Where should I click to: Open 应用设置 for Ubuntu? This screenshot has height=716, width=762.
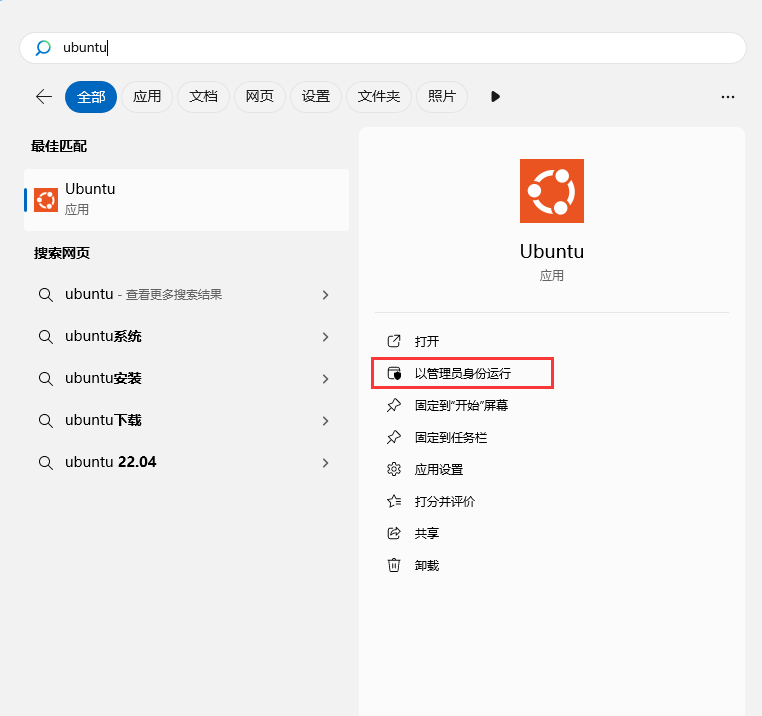click(x=439, y=470)
